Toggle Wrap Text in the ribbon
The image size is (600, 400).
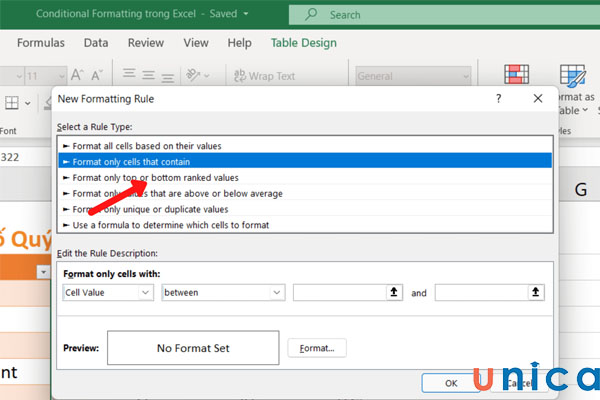point(265,76)
